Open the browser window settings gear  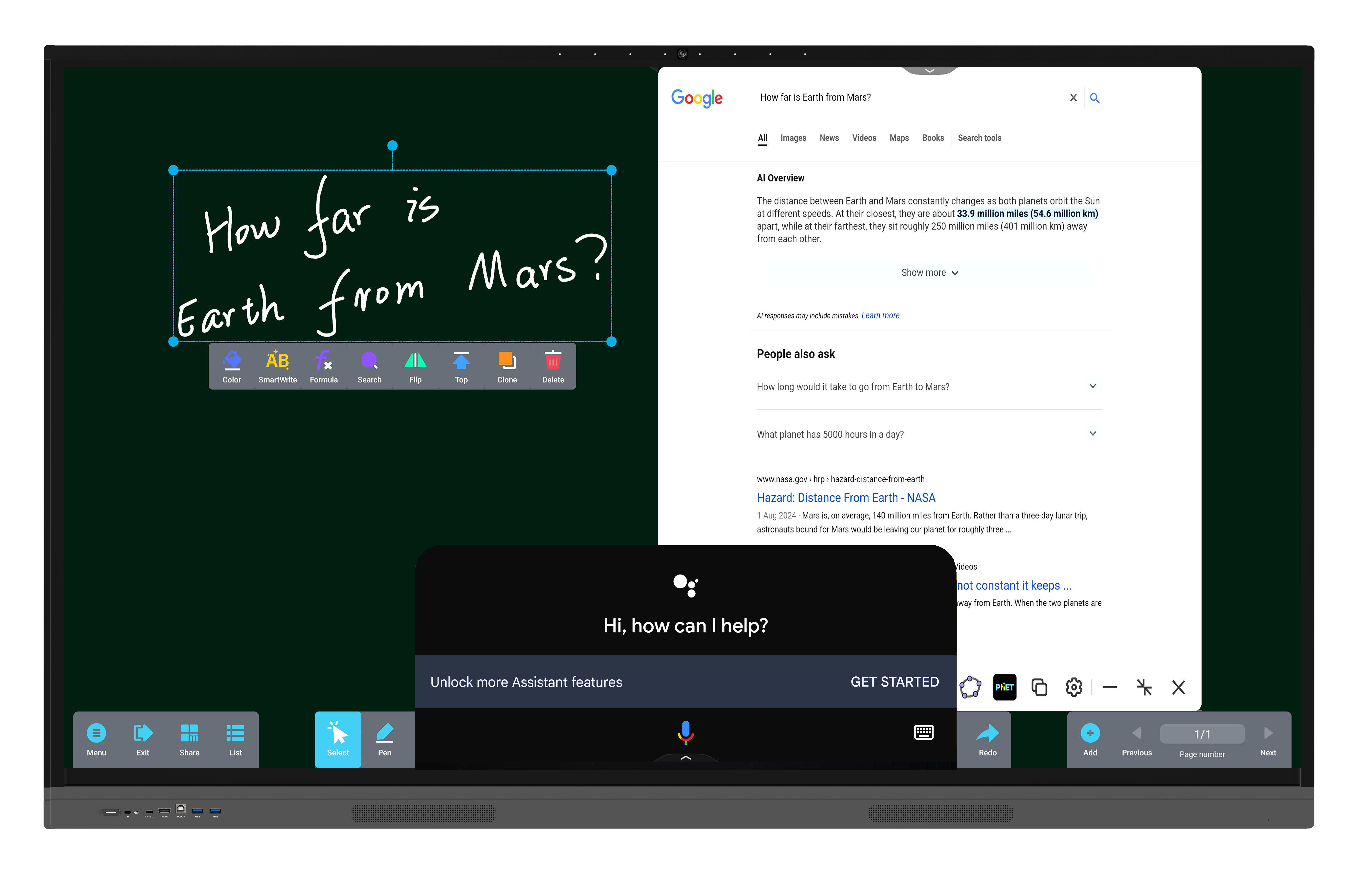point(1074,687)
